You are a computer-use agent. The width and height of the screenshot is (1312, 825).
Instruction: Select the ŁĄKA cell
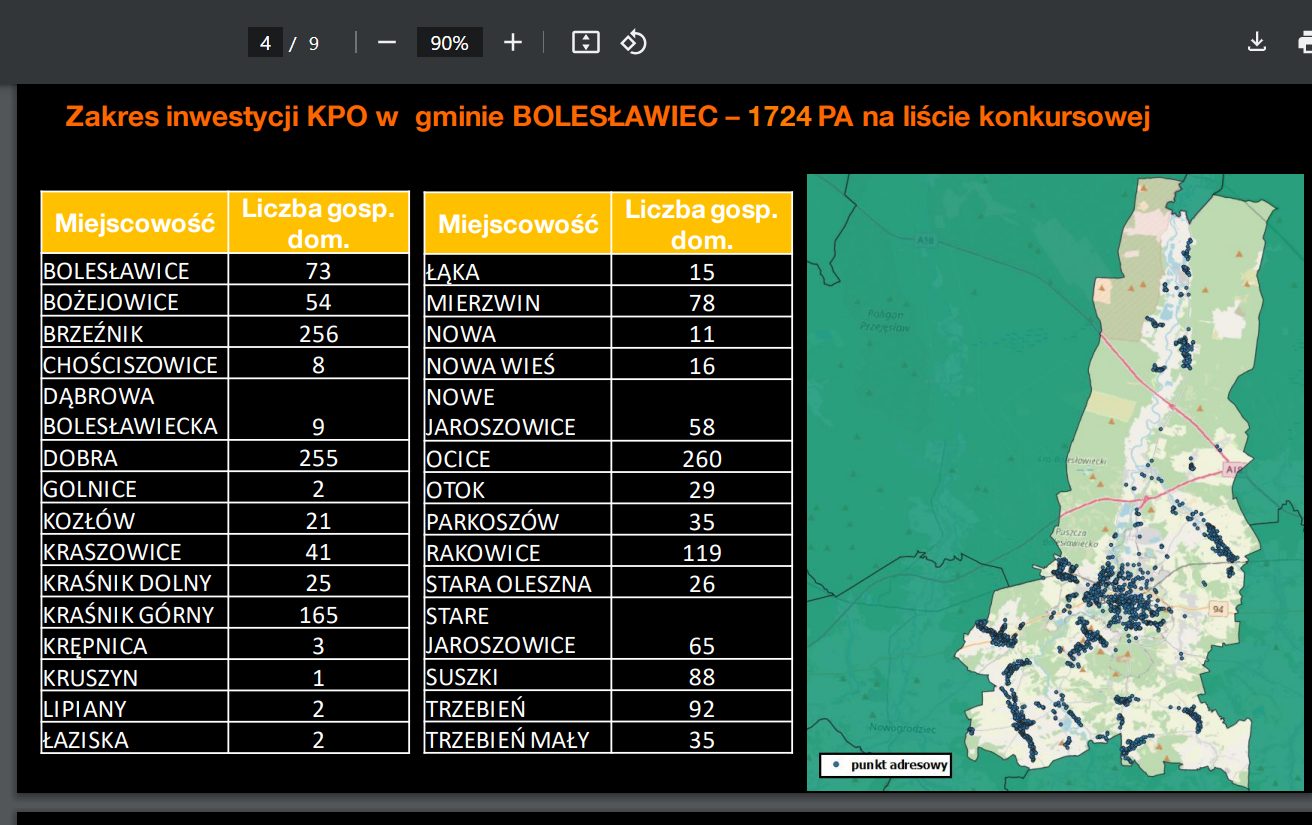pyautogui.click(x=517, y=271)
